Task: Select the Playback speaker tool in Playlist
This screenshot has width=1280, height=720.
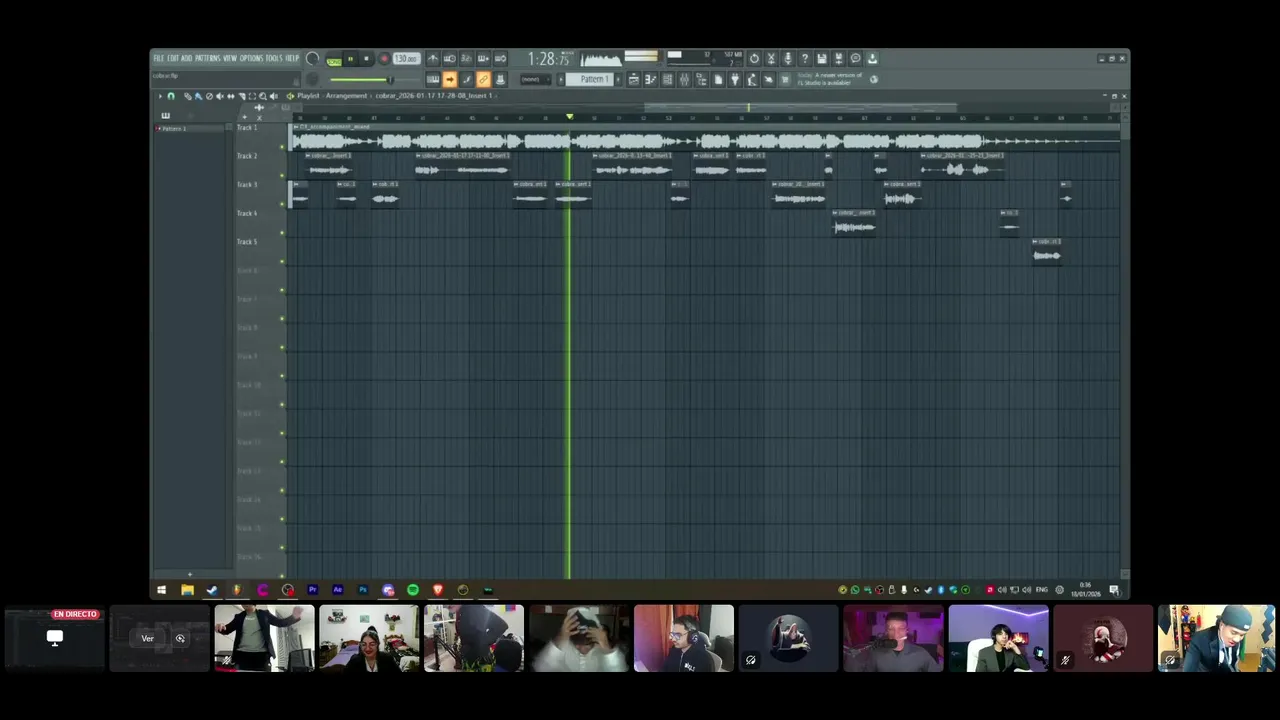Action: (274, 96)
